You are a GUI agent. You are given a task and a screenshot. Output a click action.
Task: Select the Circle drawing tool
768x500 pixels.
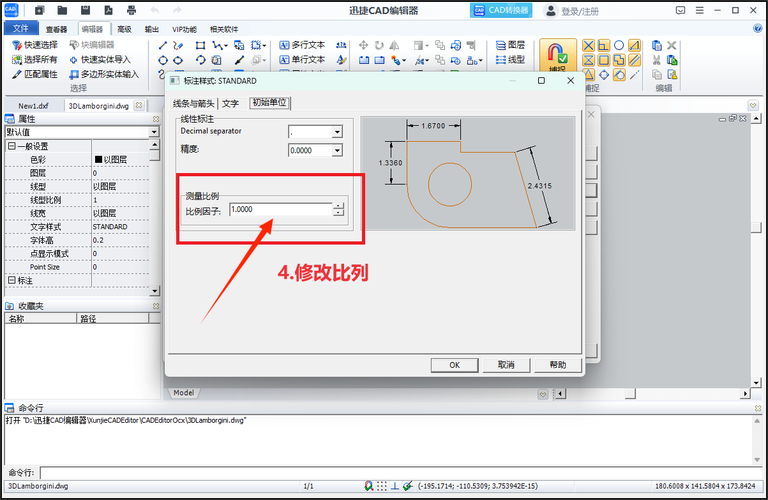click(x=163, y=60)
